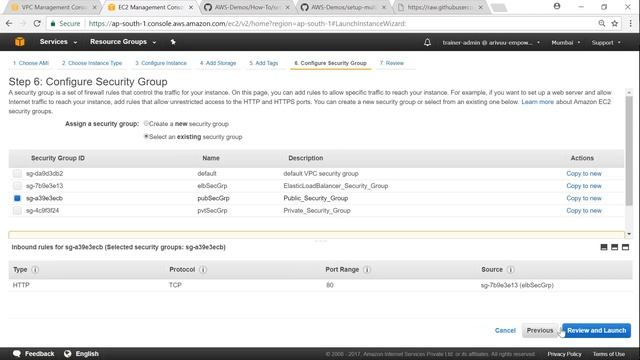Viewport: 640px width, 360px height.
Task: Select Create a new security group radio
Action: click(x=146, y=123)
